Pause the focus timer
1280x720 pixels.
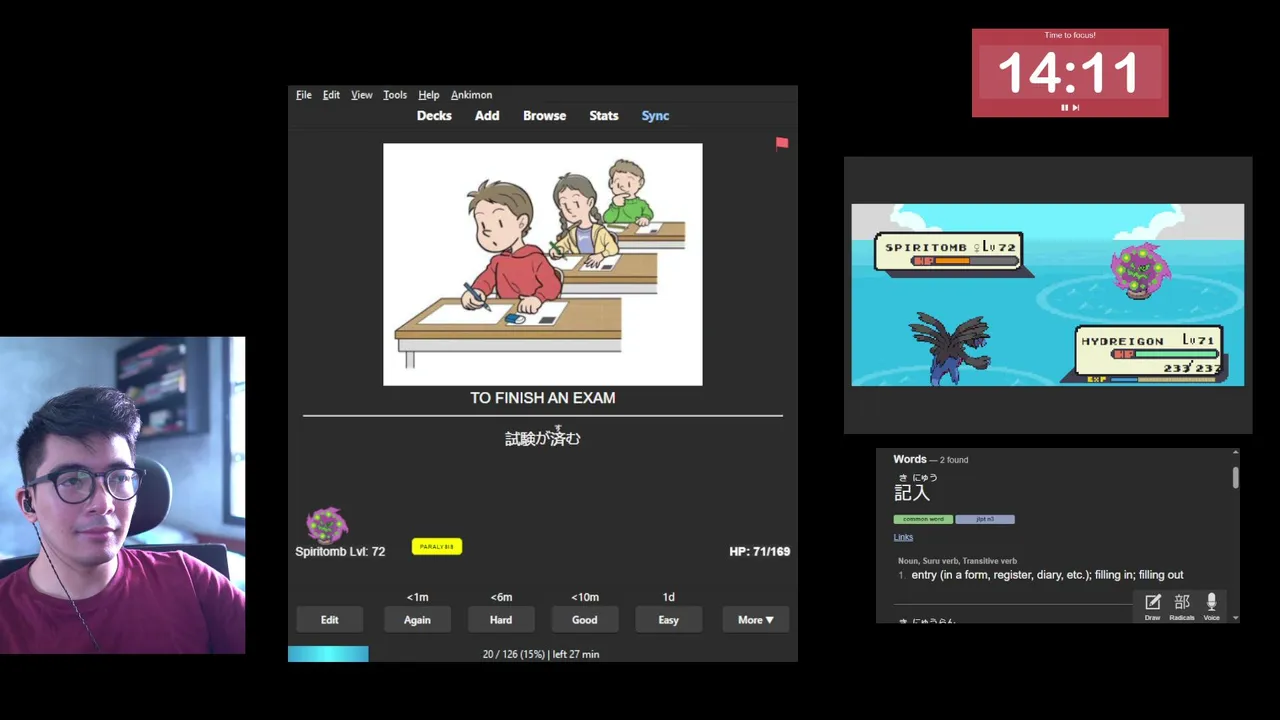click(x=1064, y=107)
